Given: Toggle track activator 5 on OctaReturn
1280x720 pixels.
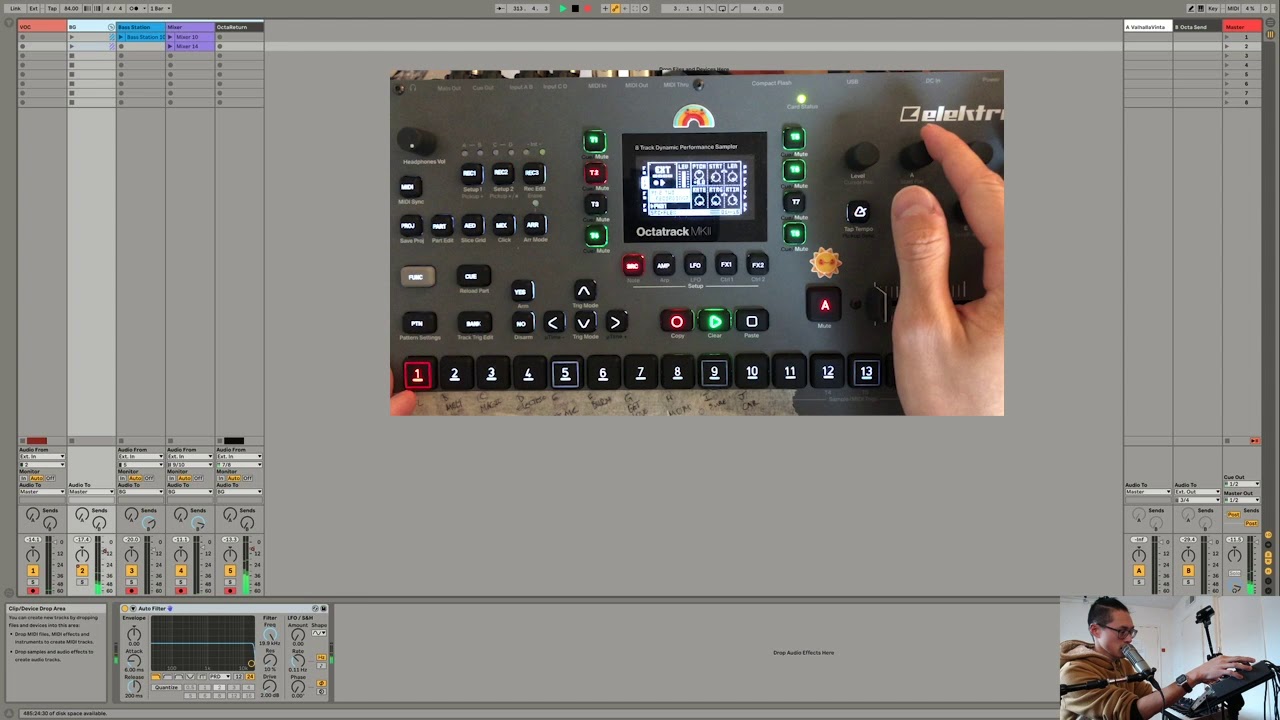Looking at the screenshot, I should (230, 571).
